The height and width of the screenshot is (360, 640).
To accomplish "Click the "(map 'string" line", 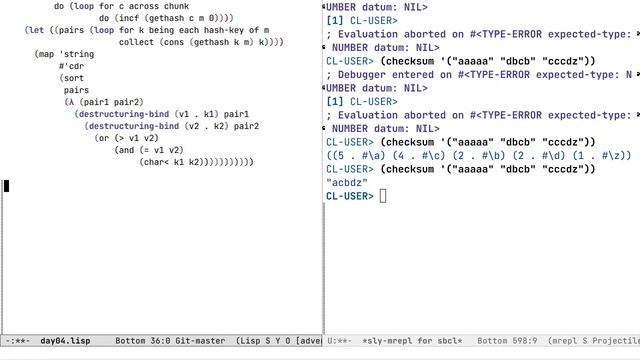I will click(64, 54).
